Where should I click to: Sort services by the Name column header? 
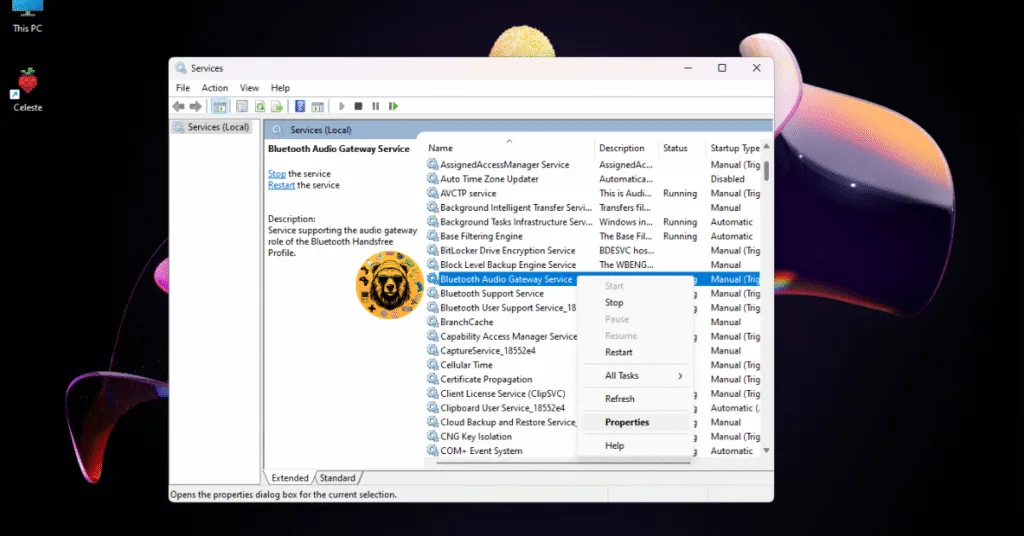[508, 148]
